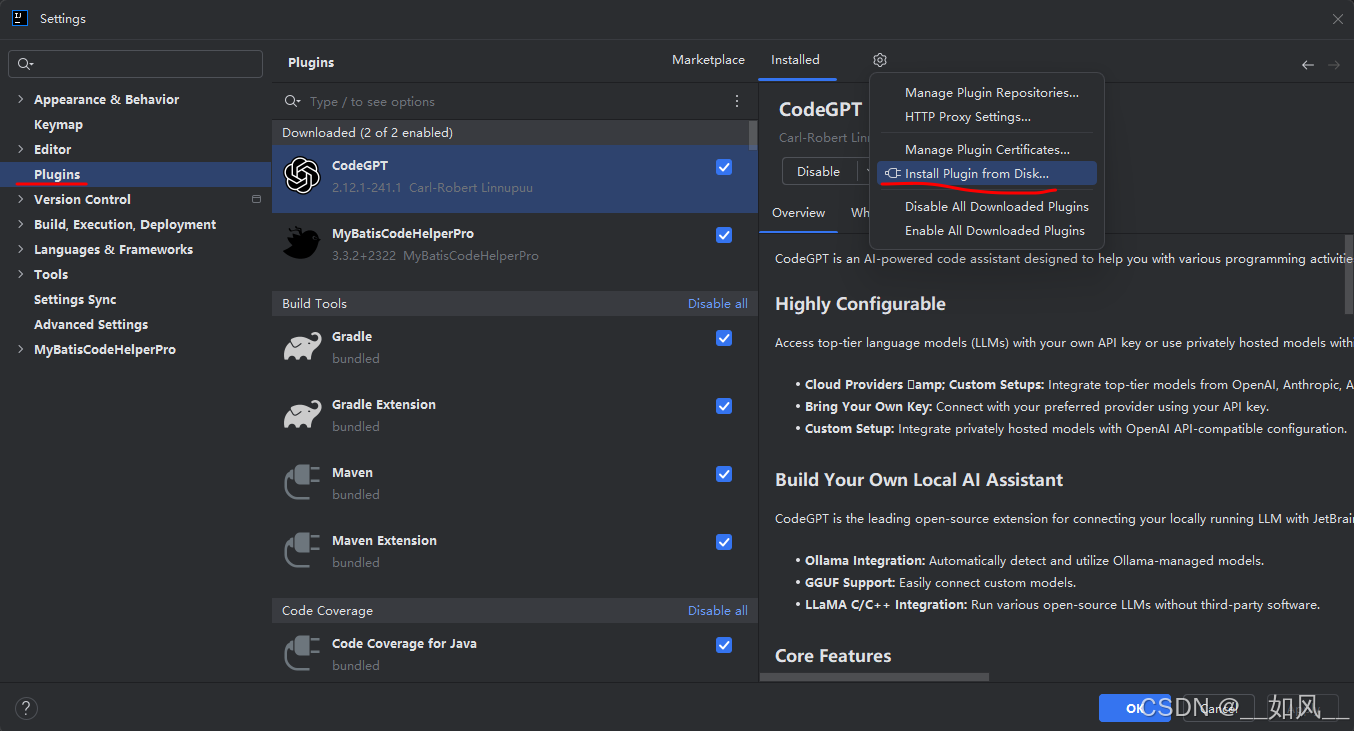Viewport: 1354px width, 731px height.
Task: Click the Gradle Extension elephant icon
Action: point(301,415)
